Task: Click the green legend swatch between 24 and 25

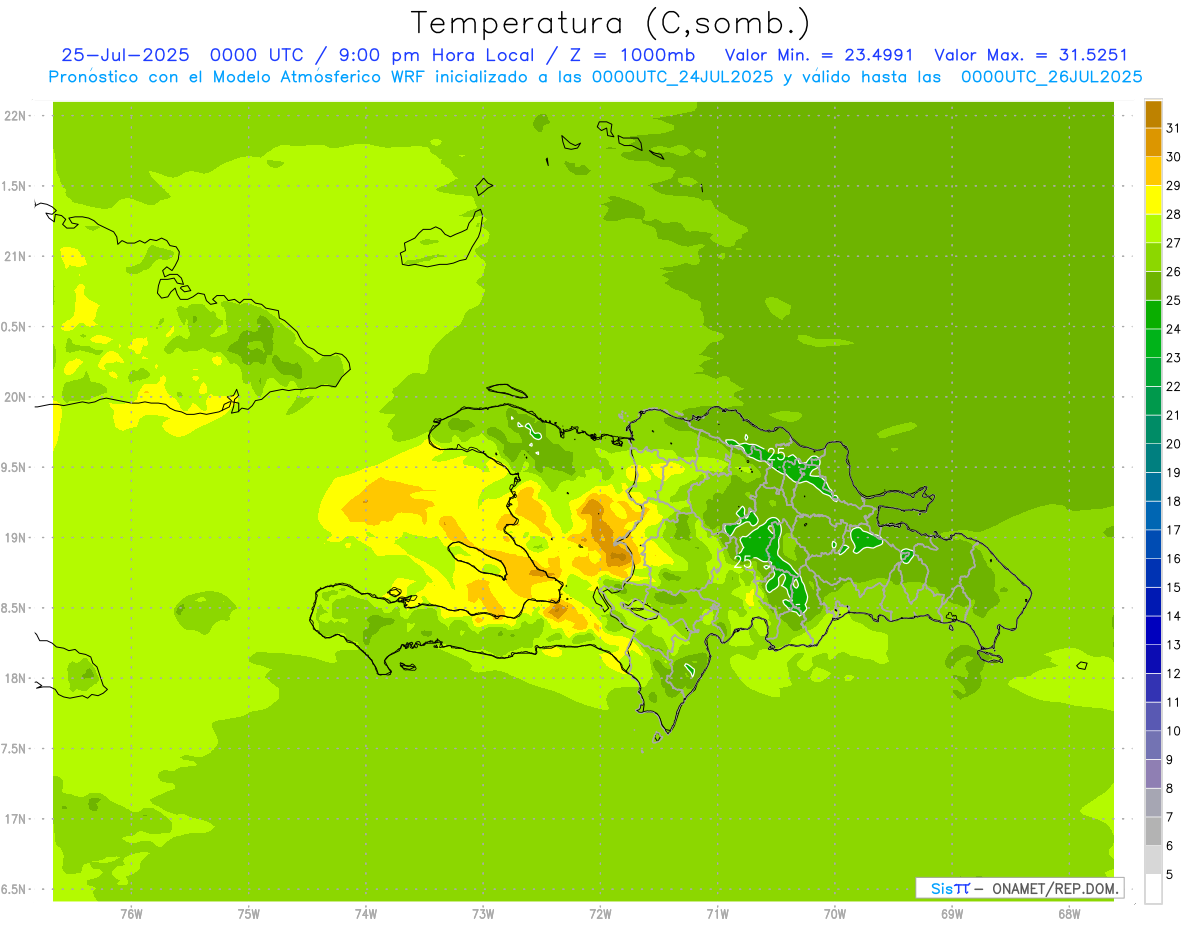Action: (1153, 314)
